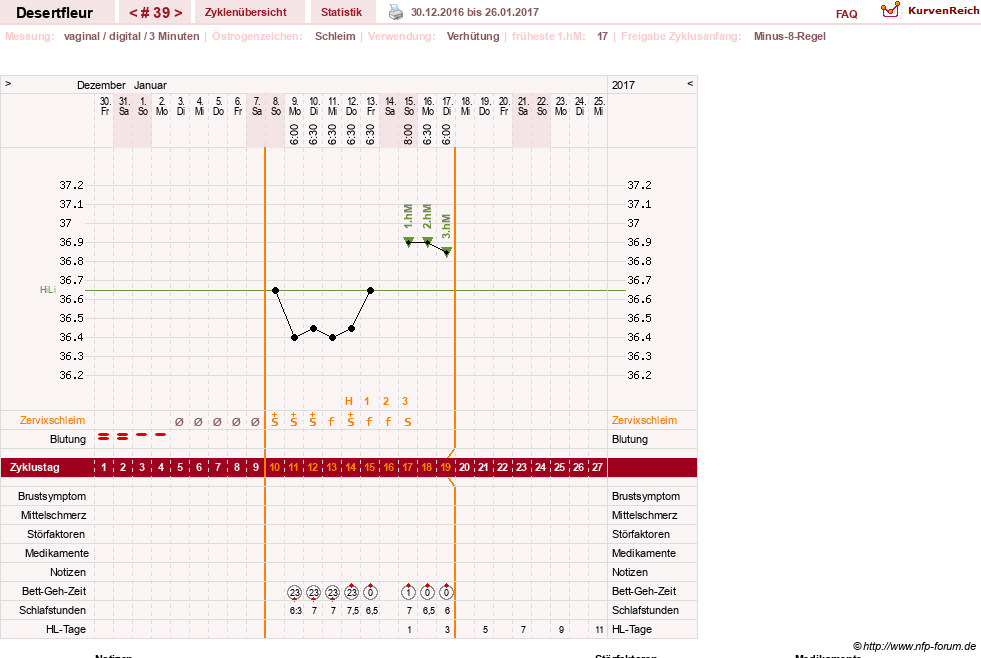Click measurement time 8:00 on 15. So
Viewport: 981px width, 658px height.
click(409, 134)
